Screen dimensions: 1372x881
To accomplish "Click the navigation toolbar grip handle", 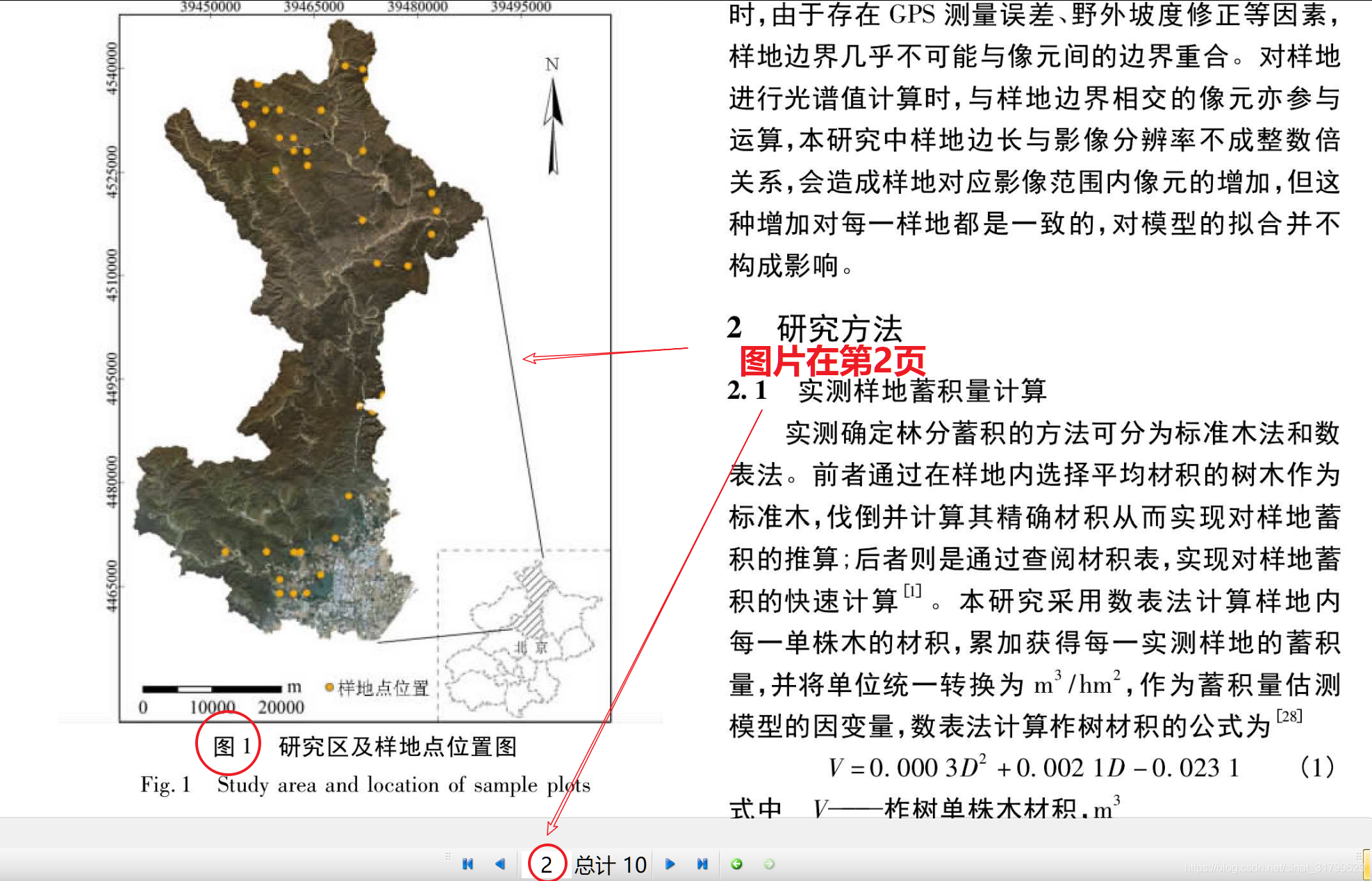I will coord(448,857).
